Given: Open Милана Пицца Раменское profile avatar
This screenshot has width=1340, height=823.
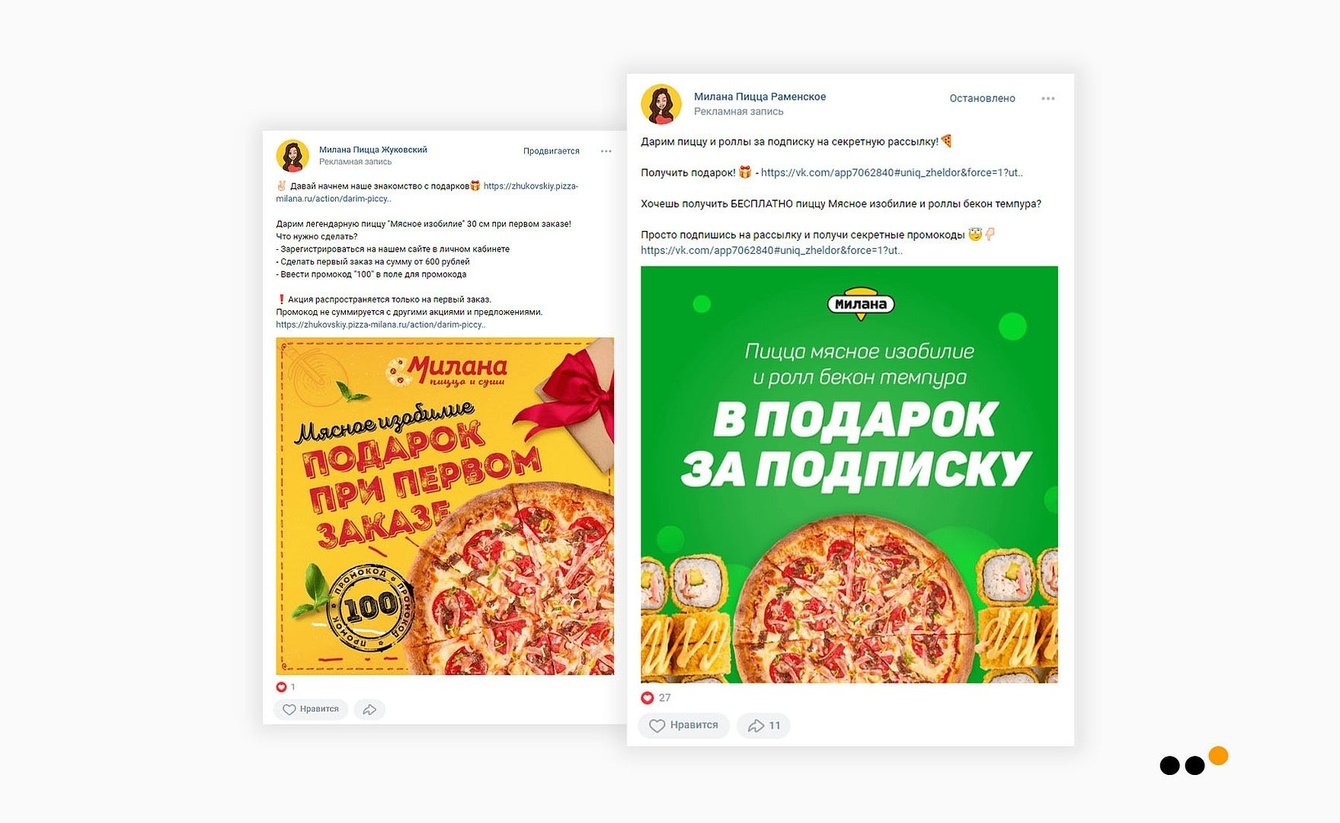Looking at the screenshot, I should point(661,104).
